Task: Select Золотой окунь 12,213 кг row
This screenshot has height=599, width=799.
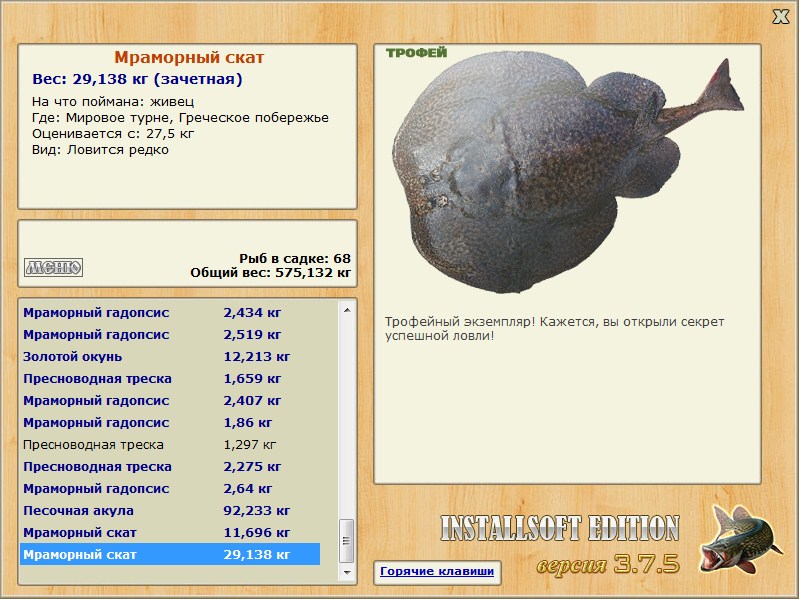Action: pyautogui.click(x=170, y=357)
